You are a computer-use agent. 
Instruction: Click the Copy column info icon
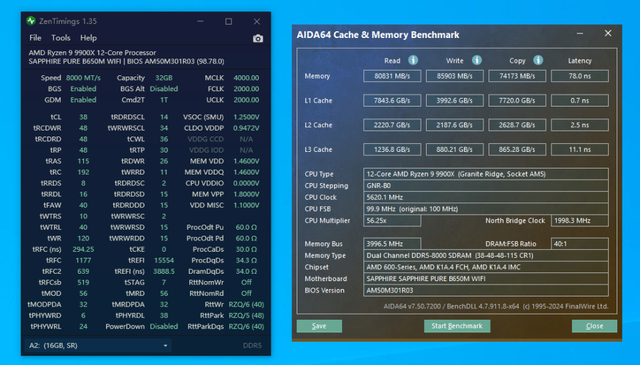(x=538, y=60)
